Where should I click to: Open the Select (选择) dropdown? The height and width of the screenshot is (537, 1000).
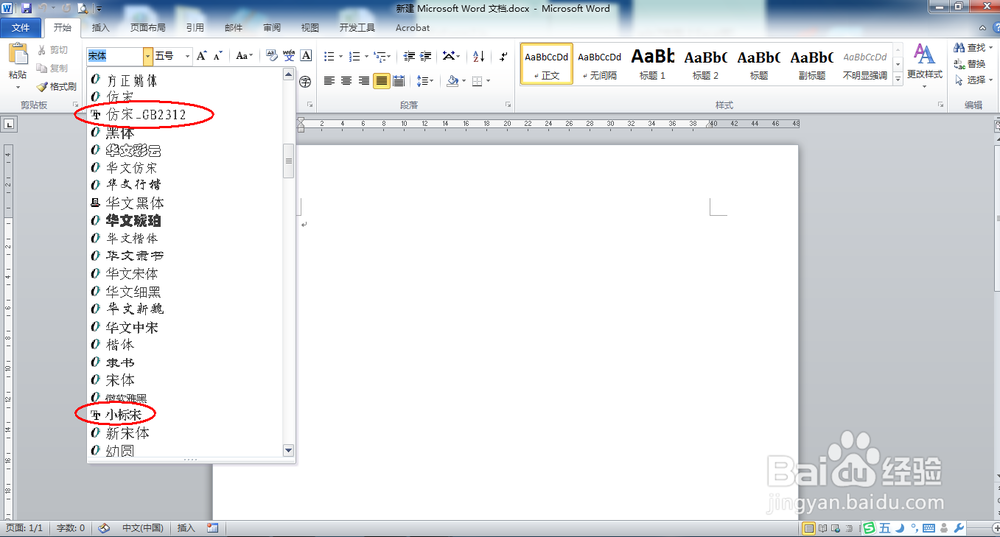point(974,80)
